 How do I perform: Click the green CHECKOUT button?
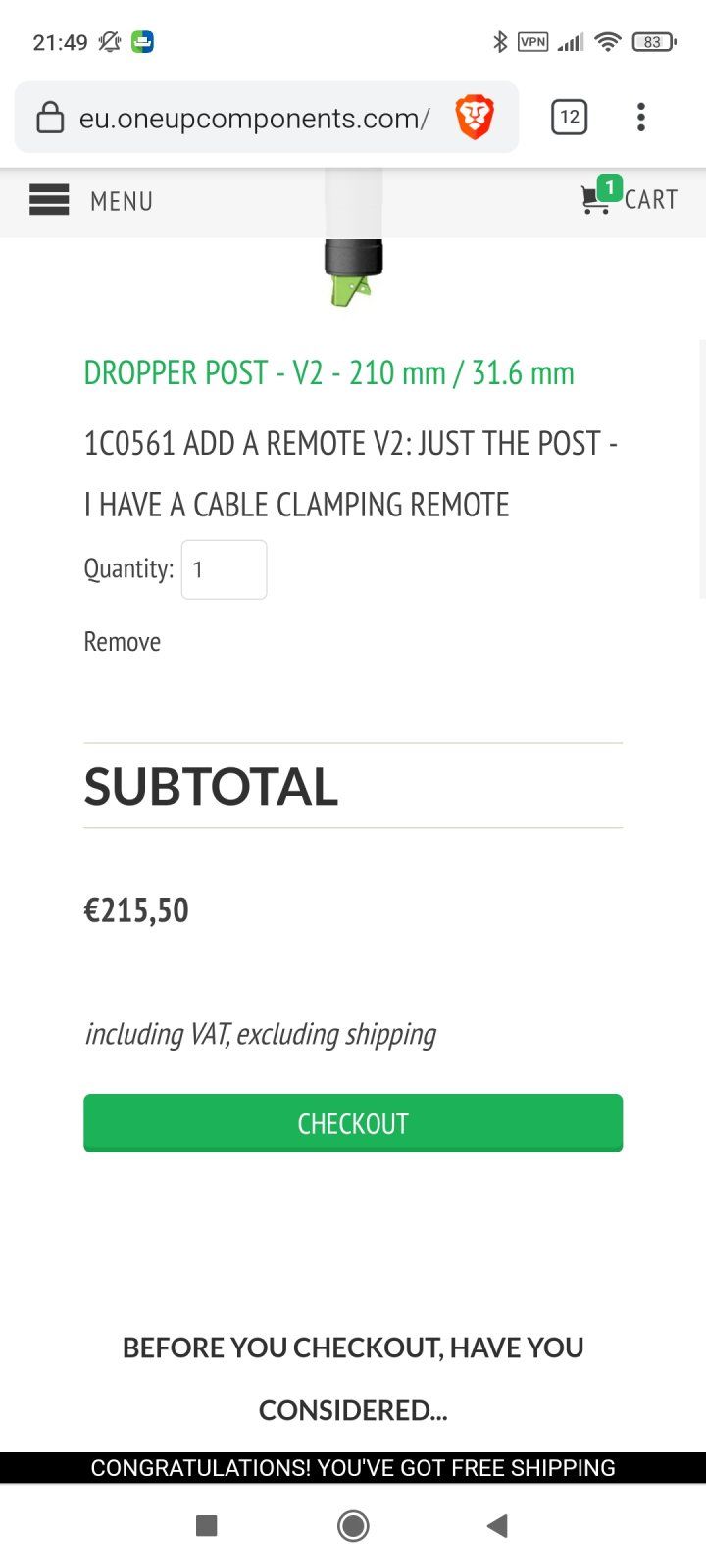[x=353, y=1123]
